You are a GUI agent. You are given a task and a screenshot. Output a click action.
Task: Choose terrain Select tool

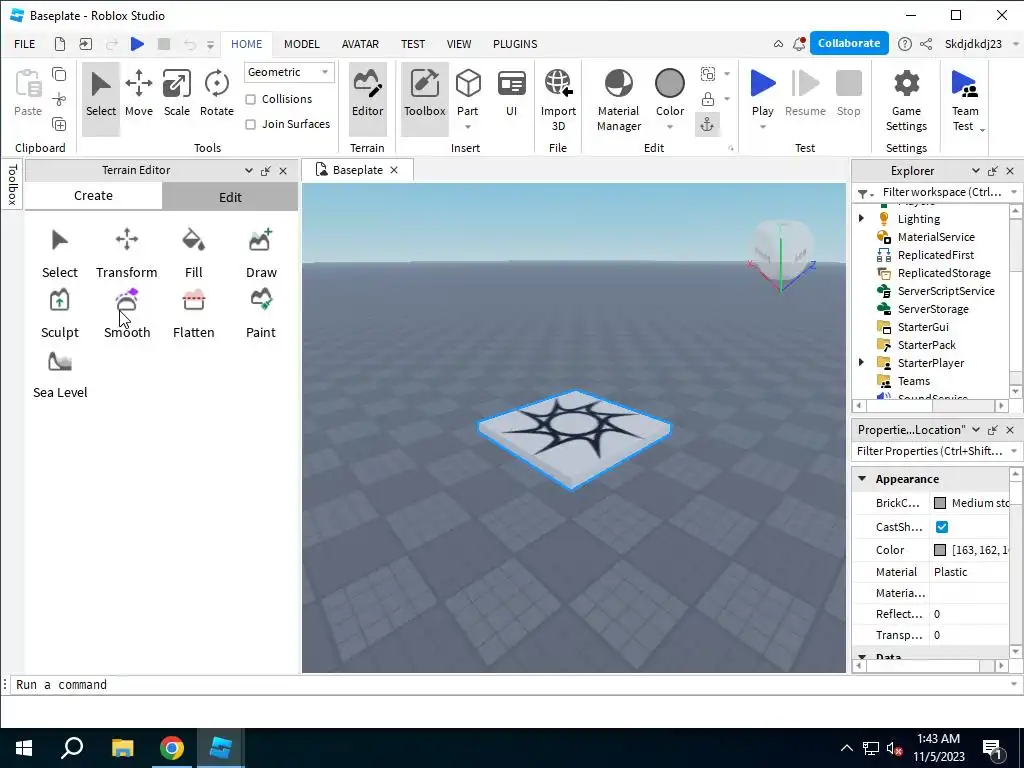click(59, 254)
